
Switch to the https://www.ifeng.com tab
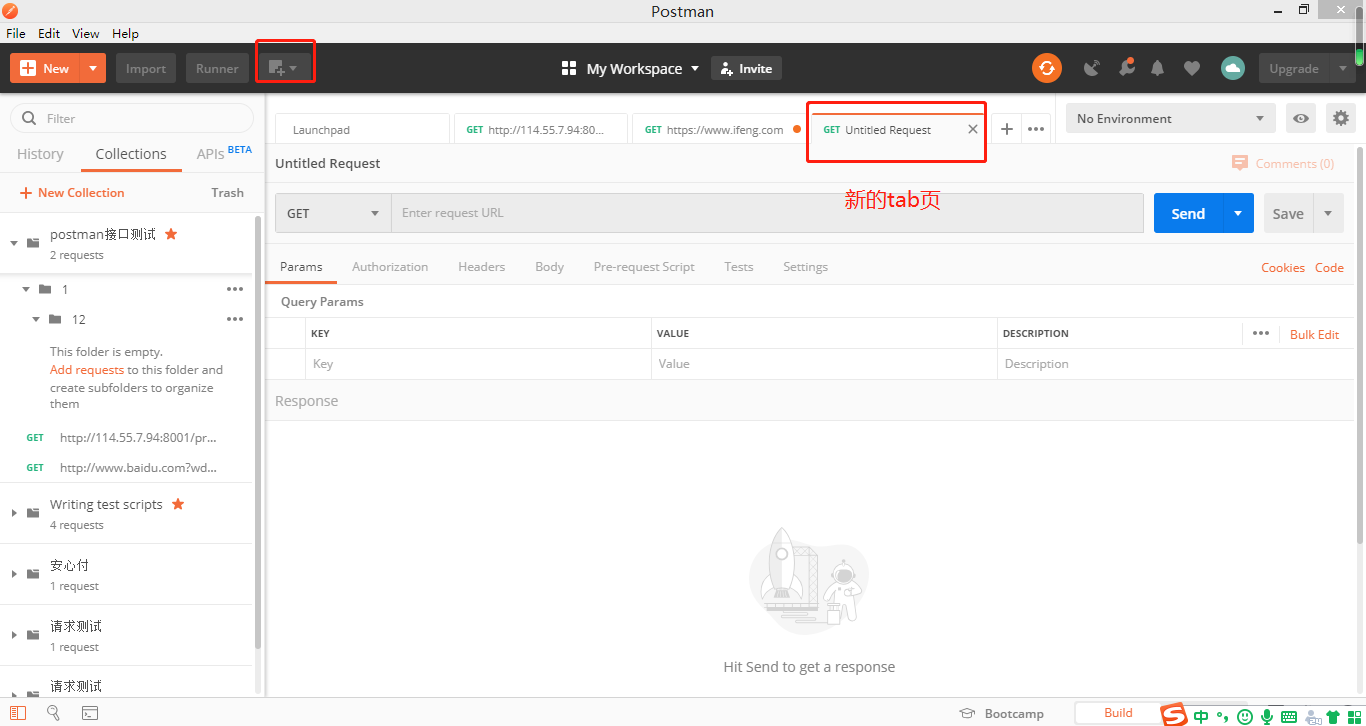[x=720, y=129]
